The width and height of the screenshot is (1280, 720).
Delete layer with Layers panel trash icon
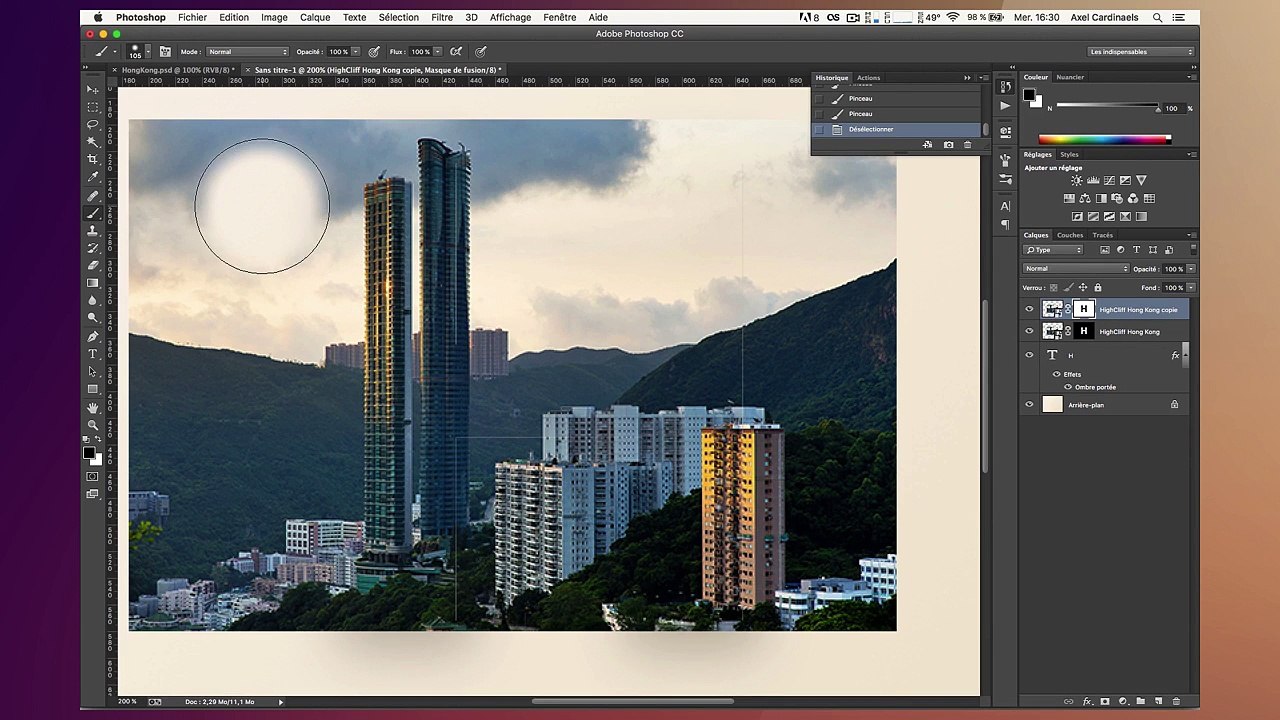click(1176, 701)
